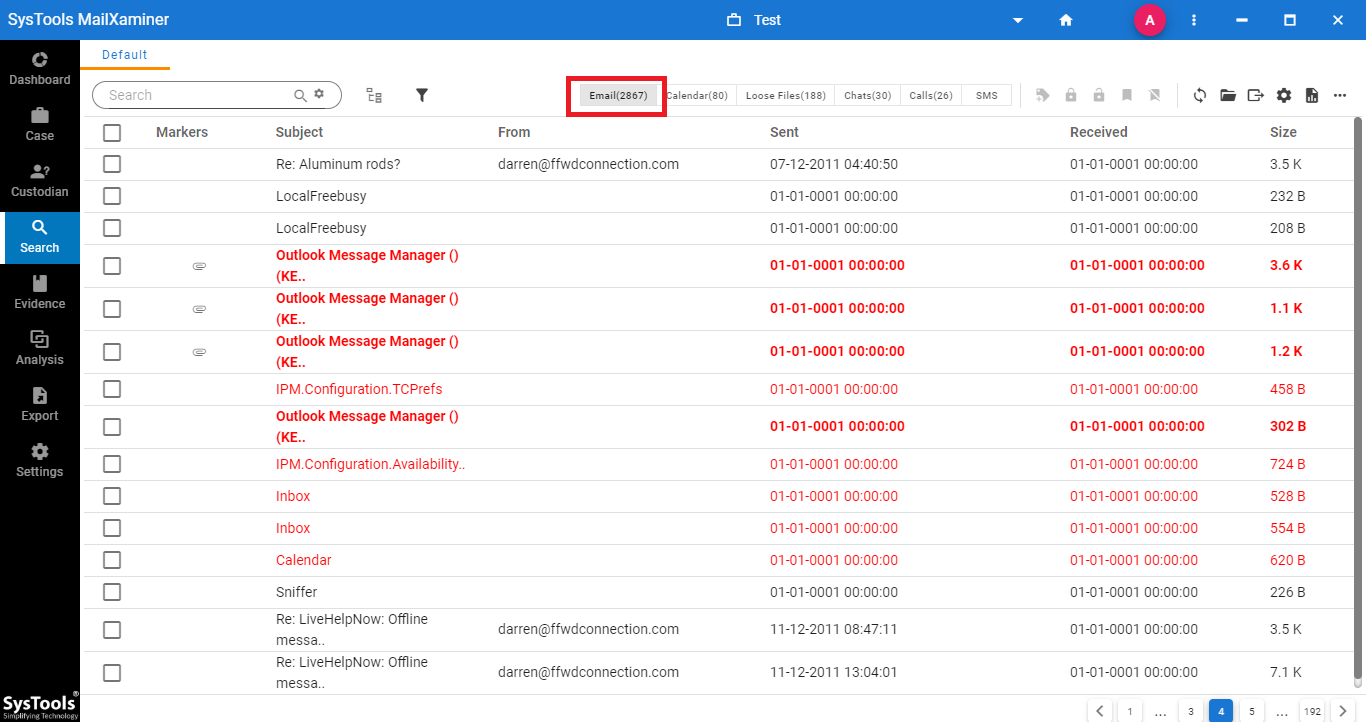Open the red Calendar subject item
The image size is (1366, 722).
[x=304, y=560]
